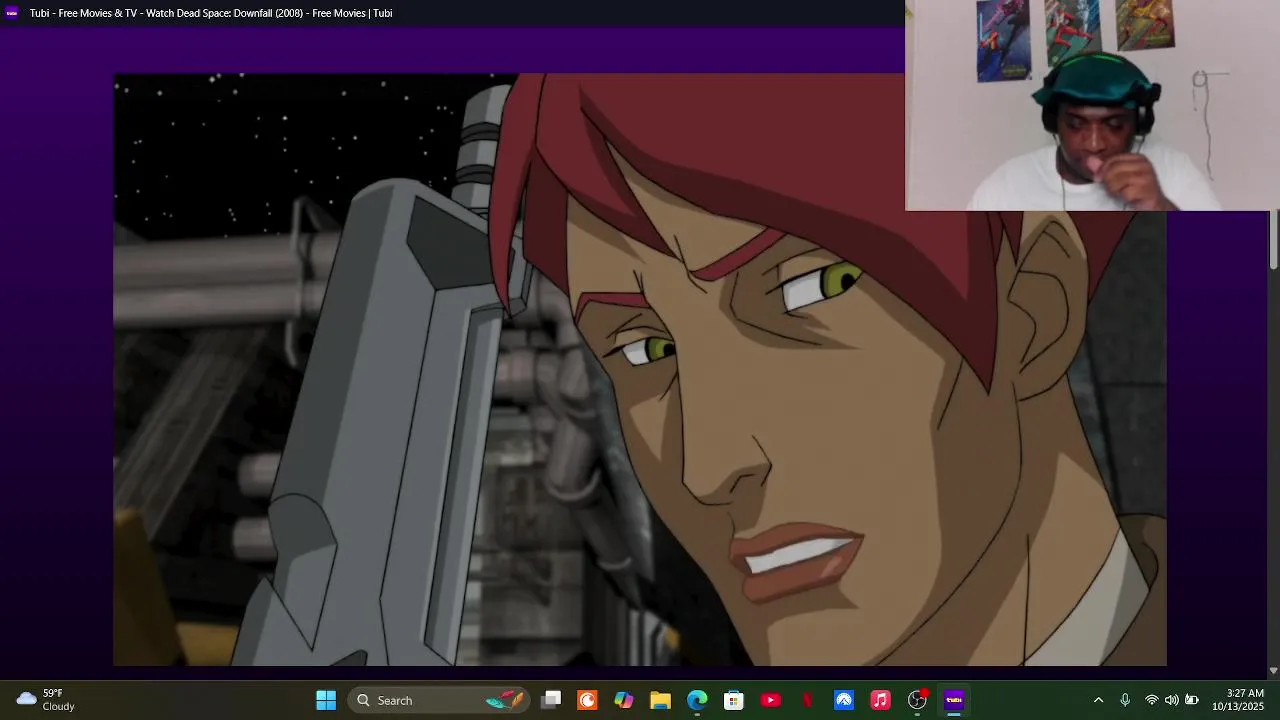
Task: Open Paramount+ app from the taskbar
Action: [x=844, y=700]
